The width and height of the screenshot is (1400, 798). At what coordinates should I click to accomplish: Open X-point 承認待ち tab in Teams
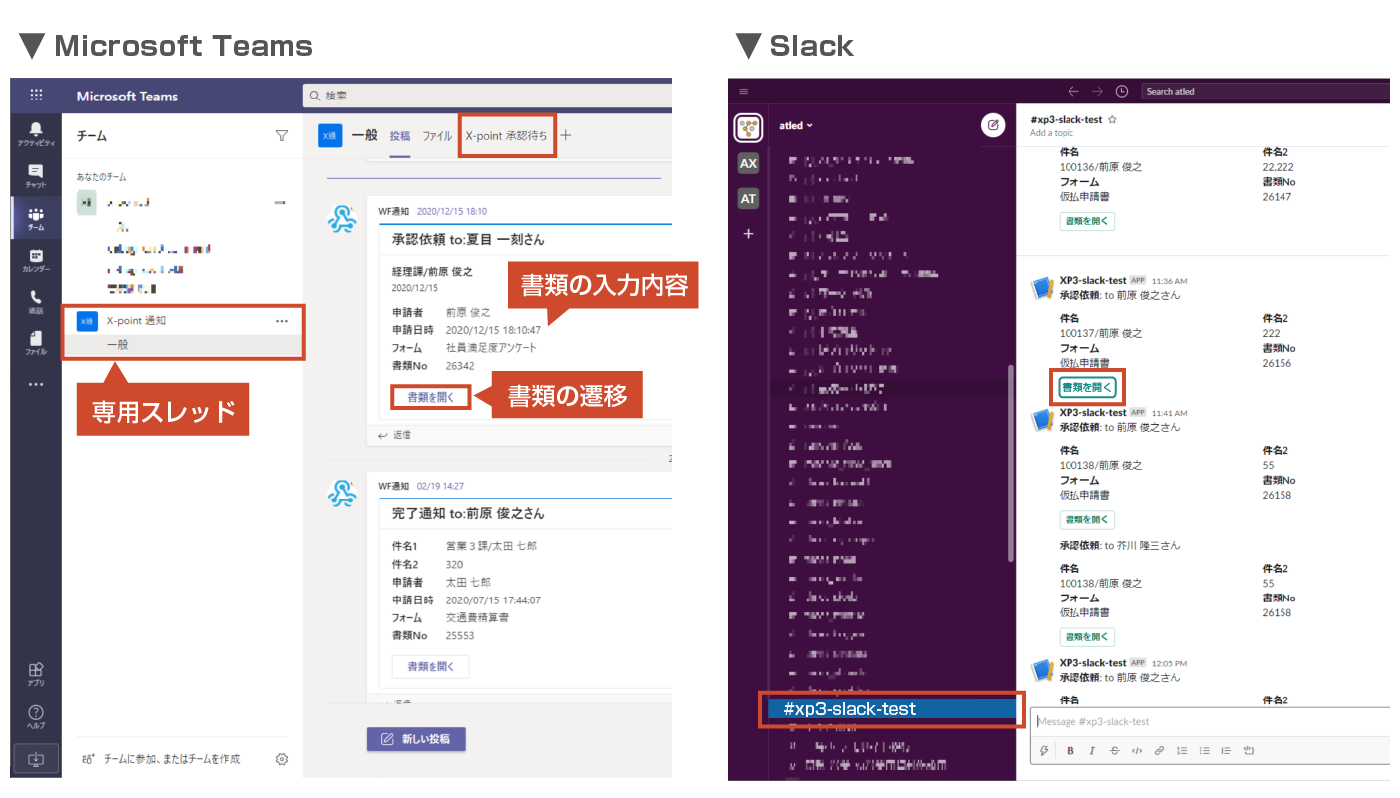tap(507, 136)
